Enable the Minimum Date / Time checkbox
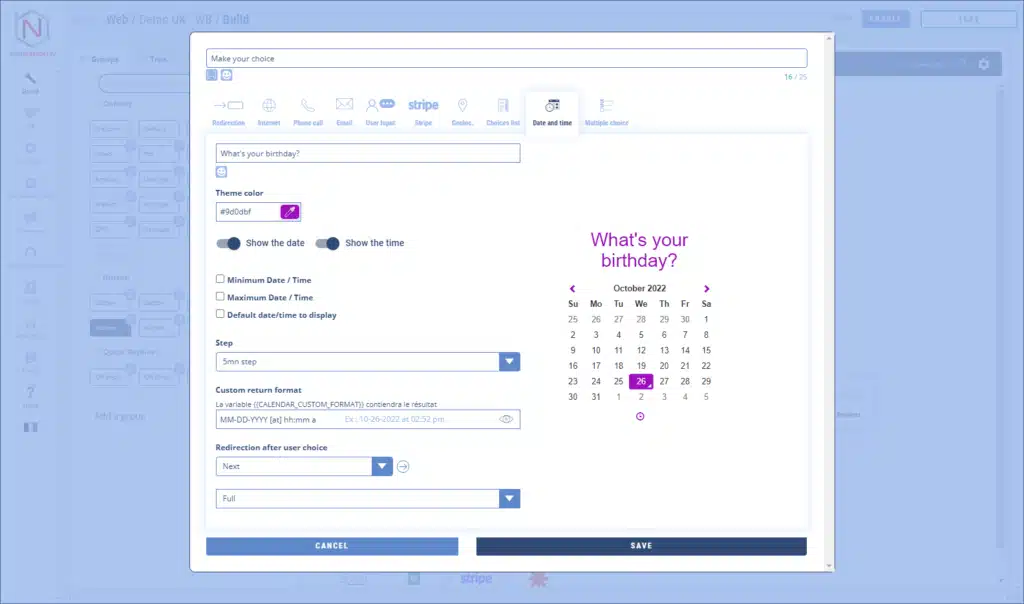The height and width of the screenshot is (604, 1024). tap(220, 280)
